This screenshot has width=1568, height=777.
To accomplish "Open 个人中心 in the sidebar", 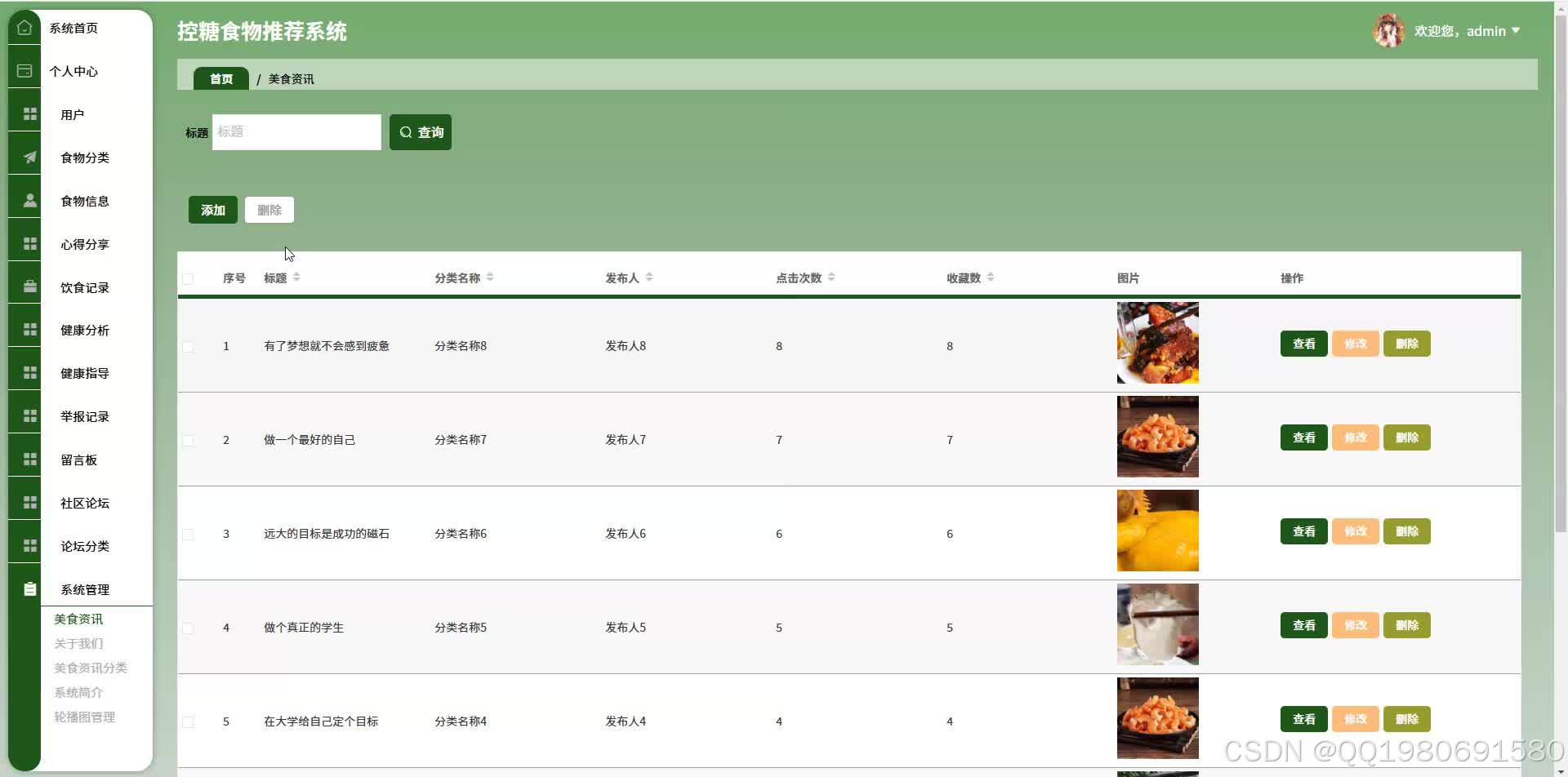I will pyautogui.click(x=73, y=71).
